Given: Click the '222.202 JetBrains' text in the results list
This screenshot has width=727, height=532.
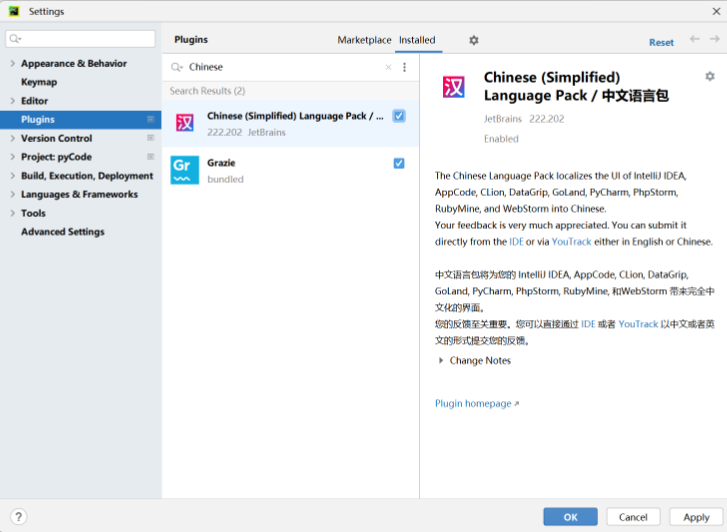Looking at the screenshot, I should click(246, 132).
